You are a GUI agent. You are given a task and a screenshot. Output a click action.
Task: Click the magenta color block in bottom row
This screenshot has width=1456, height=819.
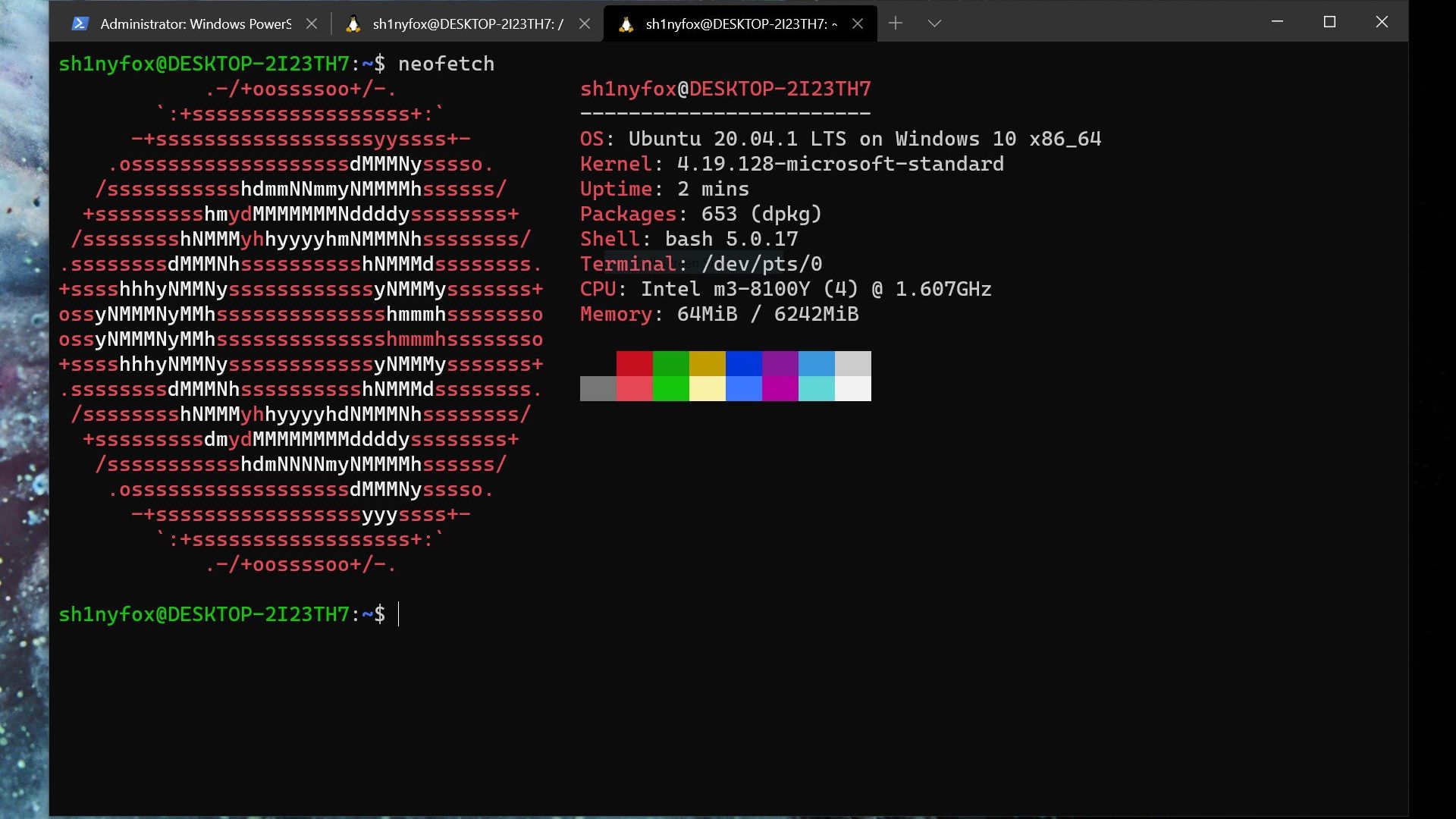[780, 388]
